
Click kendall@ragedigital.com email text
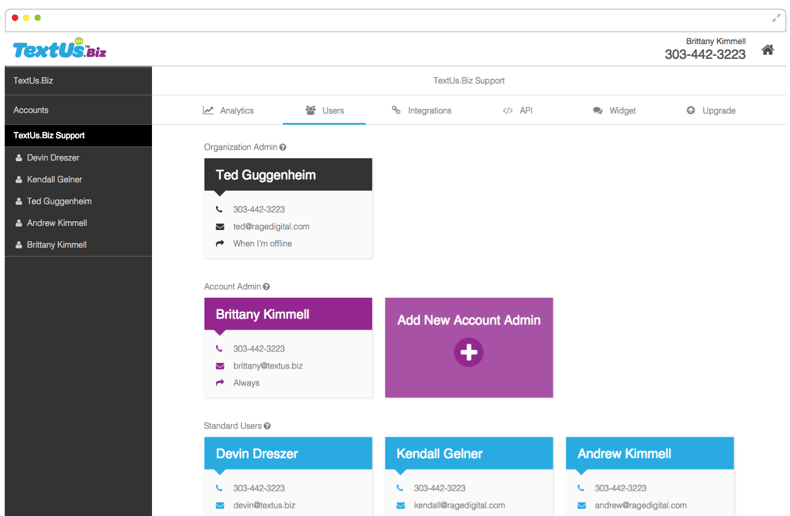click(459, 505)
